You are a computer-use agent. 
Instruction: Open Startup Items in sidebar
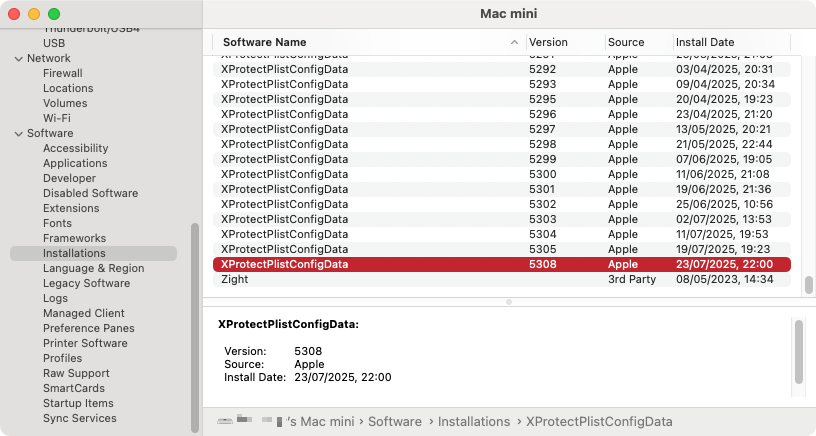[78, 403]
